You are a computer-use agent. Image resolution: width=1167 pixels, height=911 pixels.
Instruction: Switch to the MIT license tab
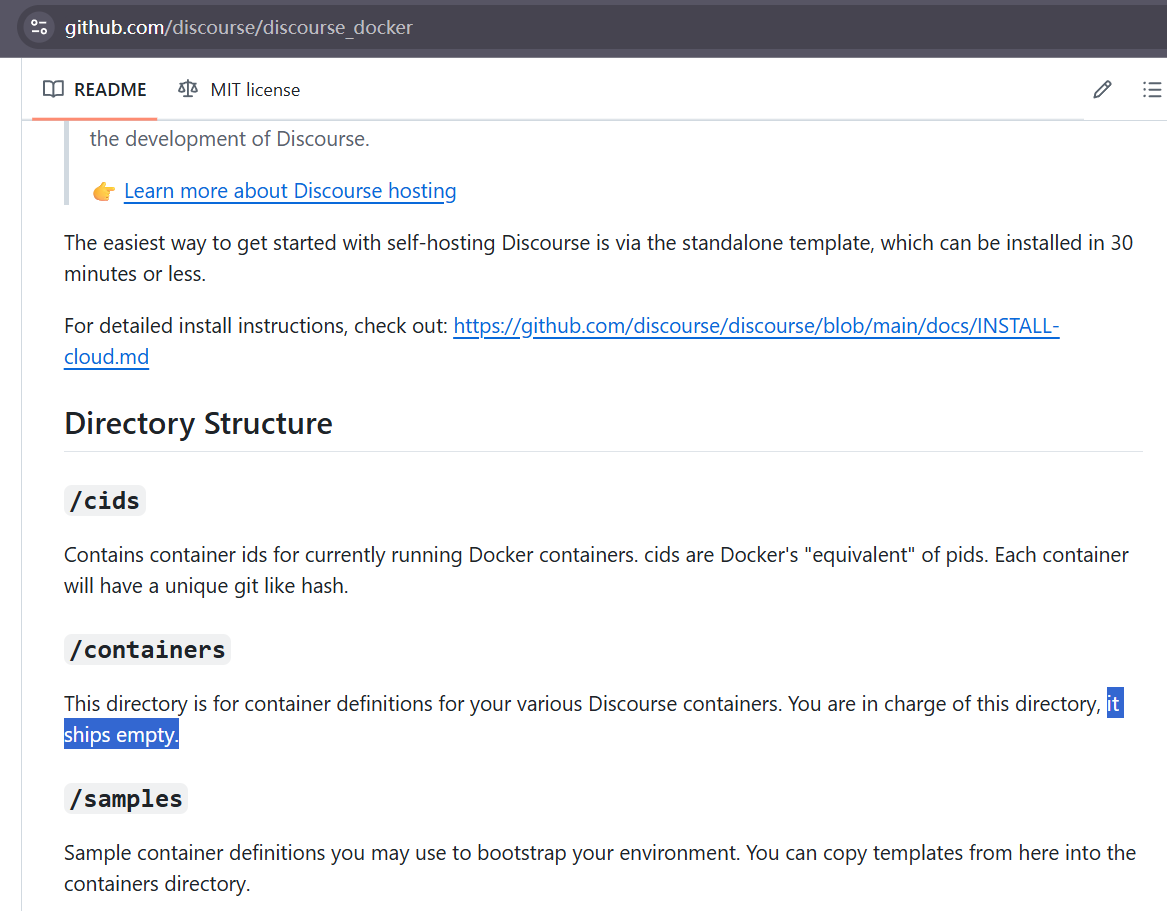(239, 89)
